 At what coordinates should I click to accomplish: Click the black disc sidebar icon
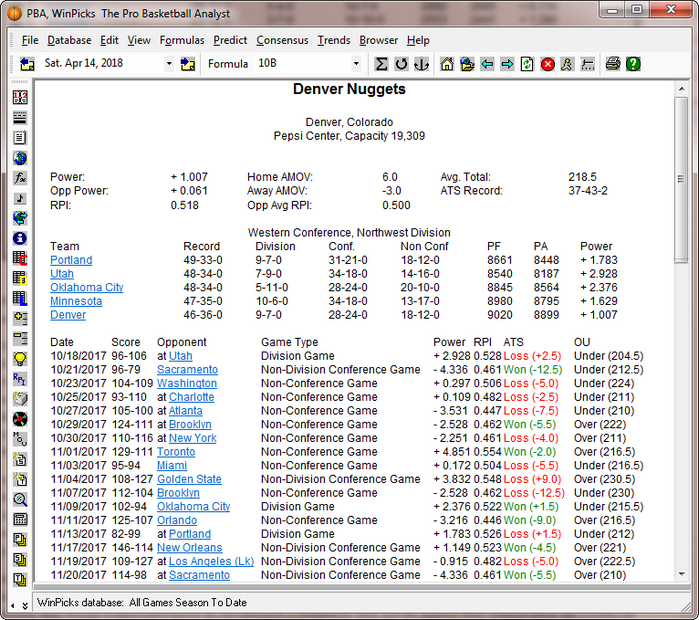click(20, 419)
